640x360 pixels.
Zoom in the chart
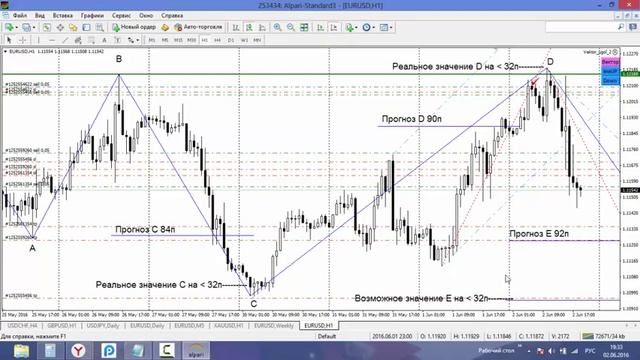(278, 27)
